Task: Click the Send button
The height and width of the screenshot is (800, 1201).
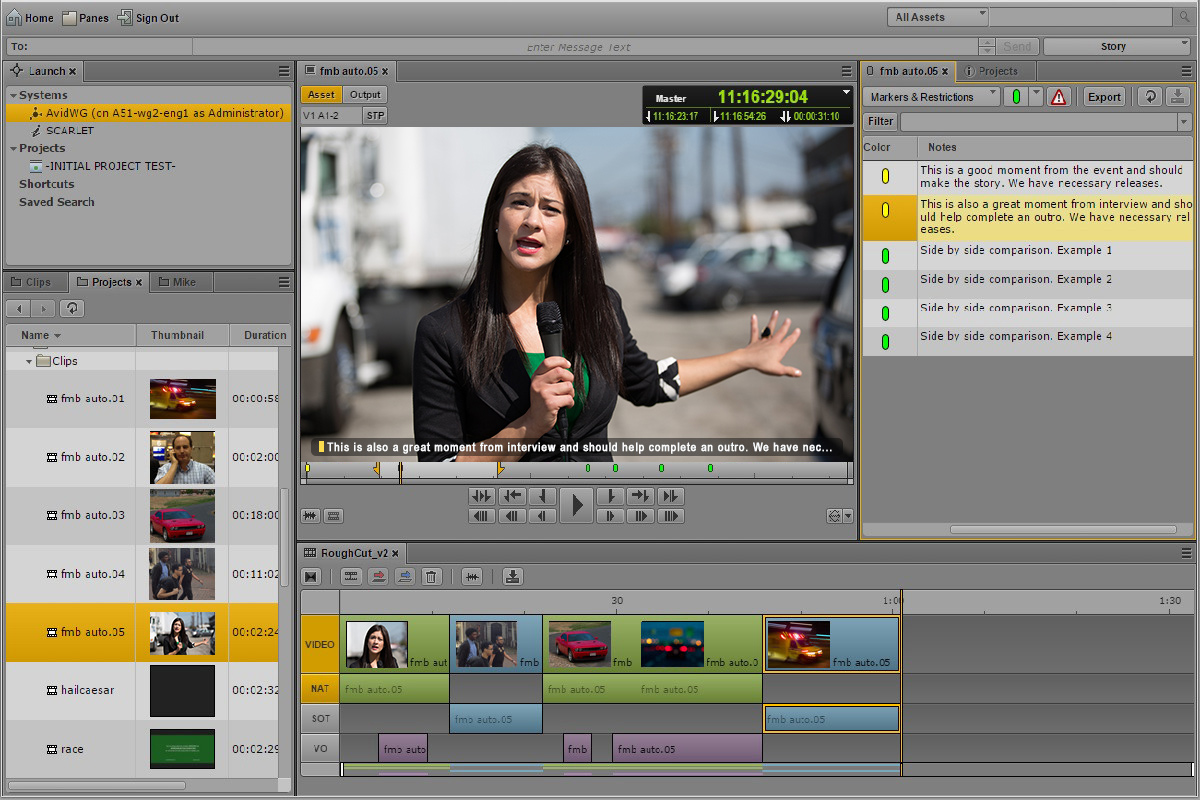Action: click(x=1017, y=46)
